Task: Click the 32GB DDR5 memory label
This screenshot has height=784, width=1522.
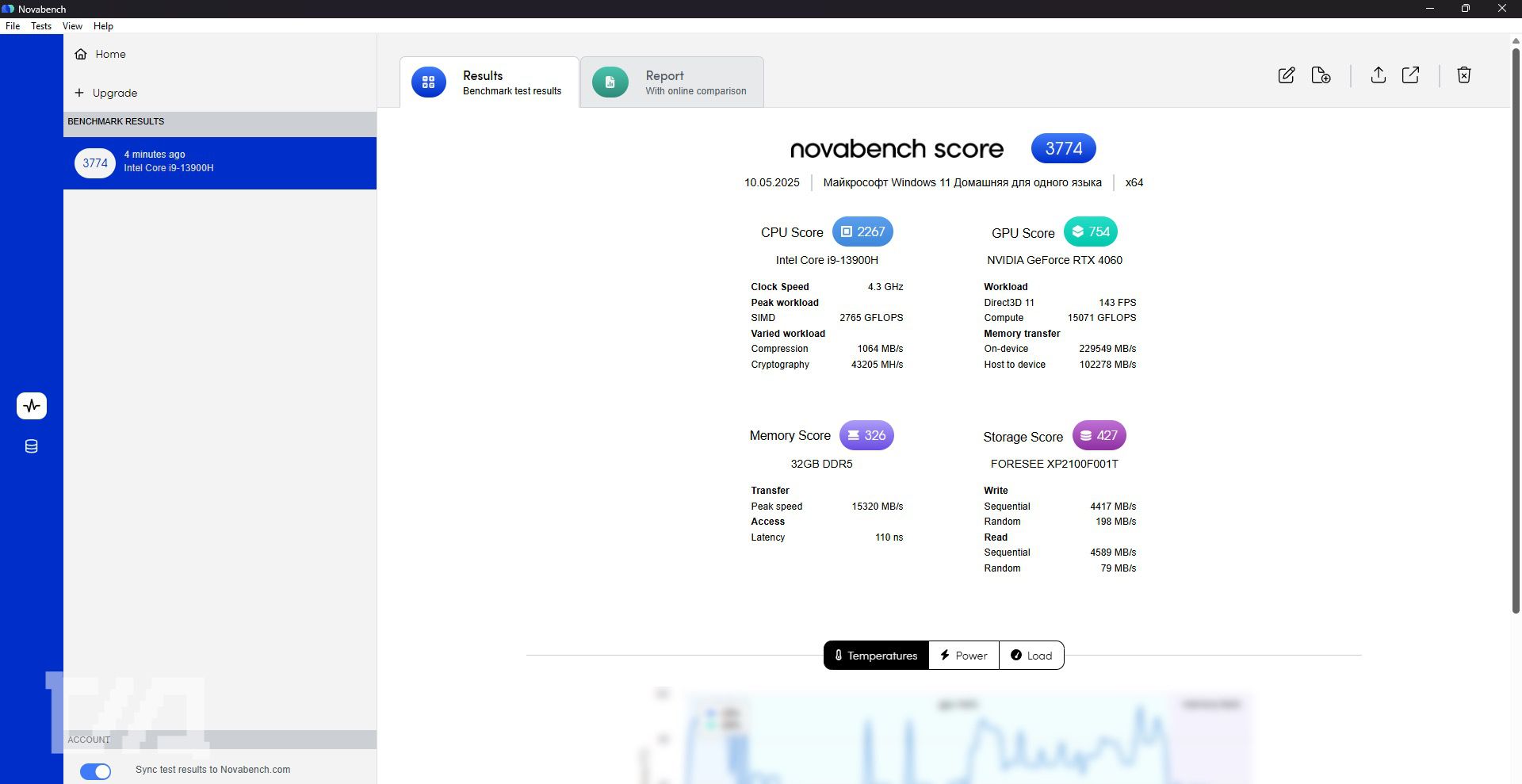Action: (821, 464)
